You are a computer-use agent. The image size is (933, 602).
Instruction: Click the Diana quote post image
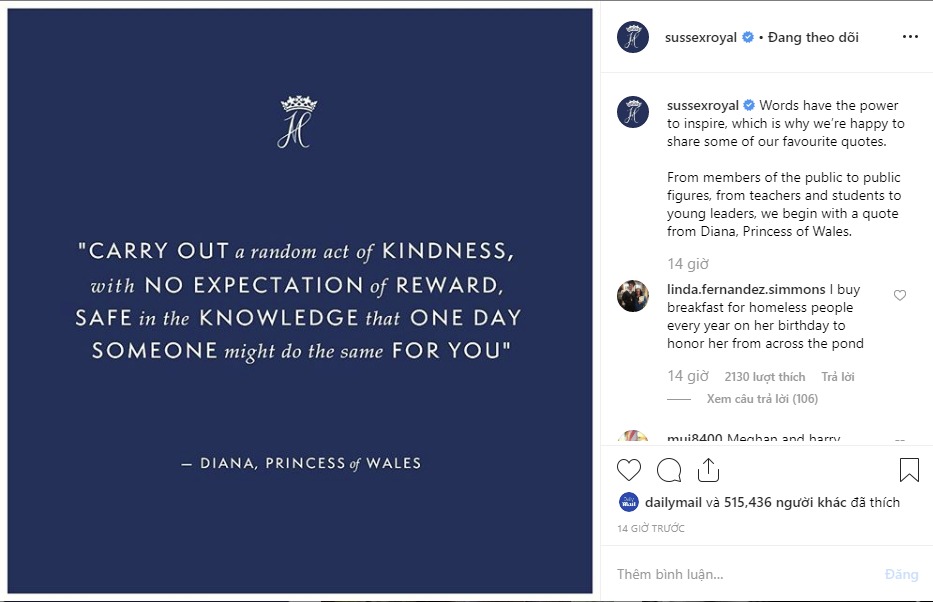pos(300,301)
